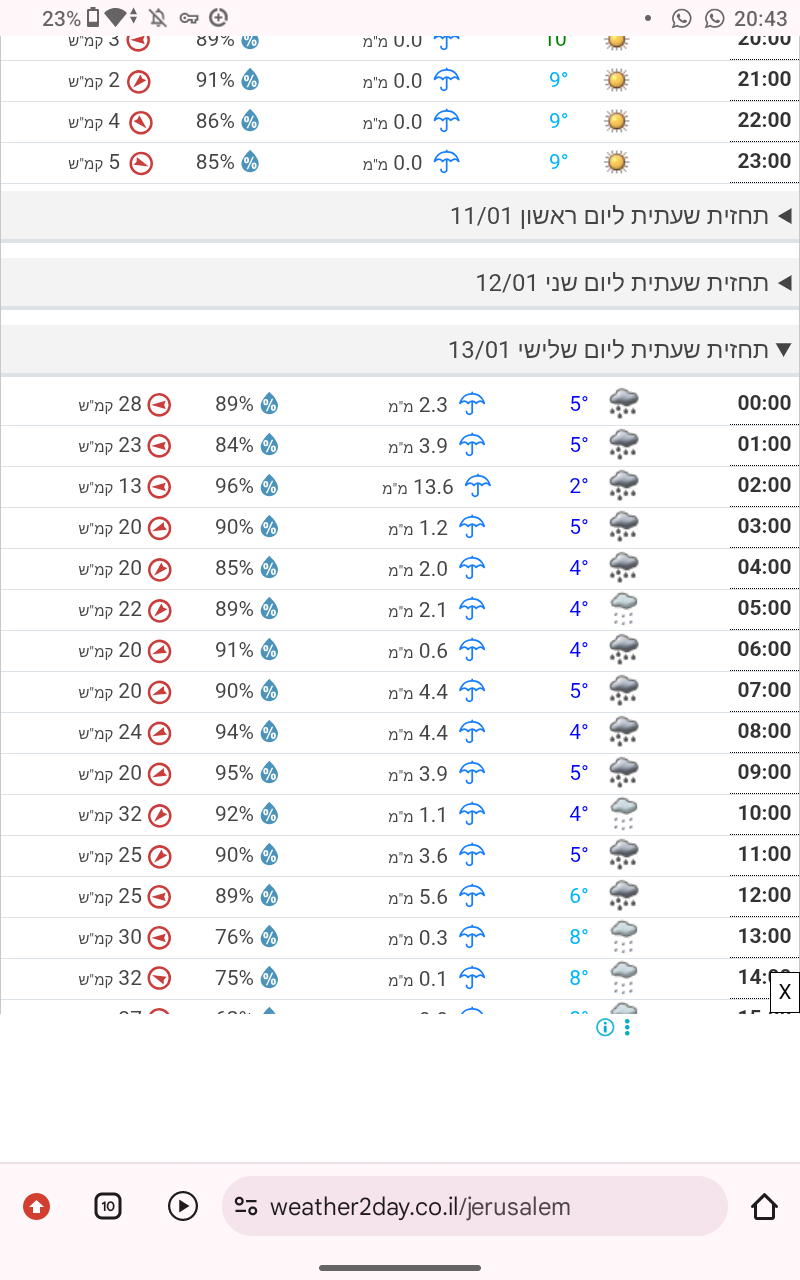Tap the play button in browser toolbar

182,1206
